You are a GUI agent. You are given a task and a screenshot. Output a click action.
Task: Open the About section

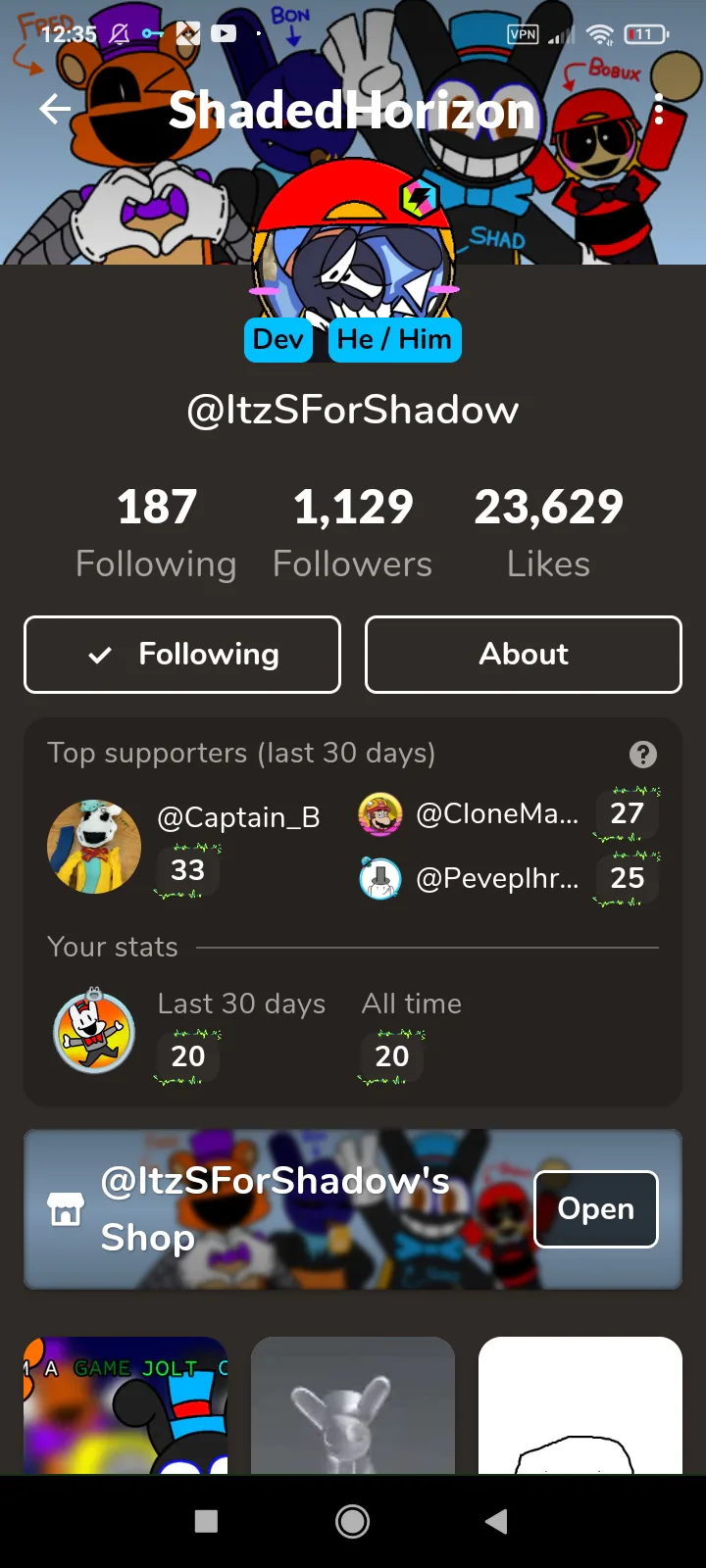click(524, 655)
